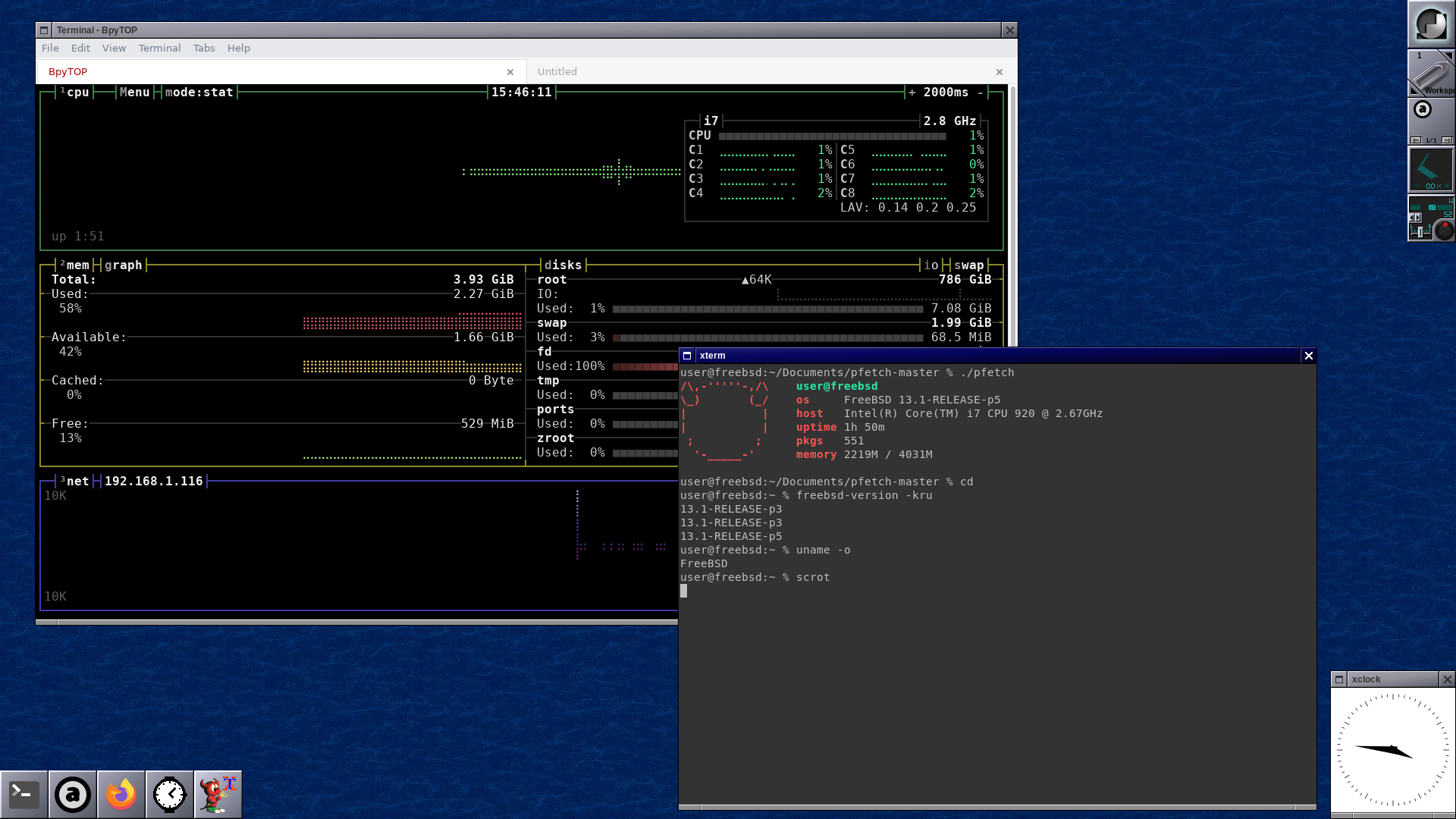This screenshot has width=1456, height=819.
Task: Open the circled 'a' icon in bottom dock
Action: pos(73,795)
